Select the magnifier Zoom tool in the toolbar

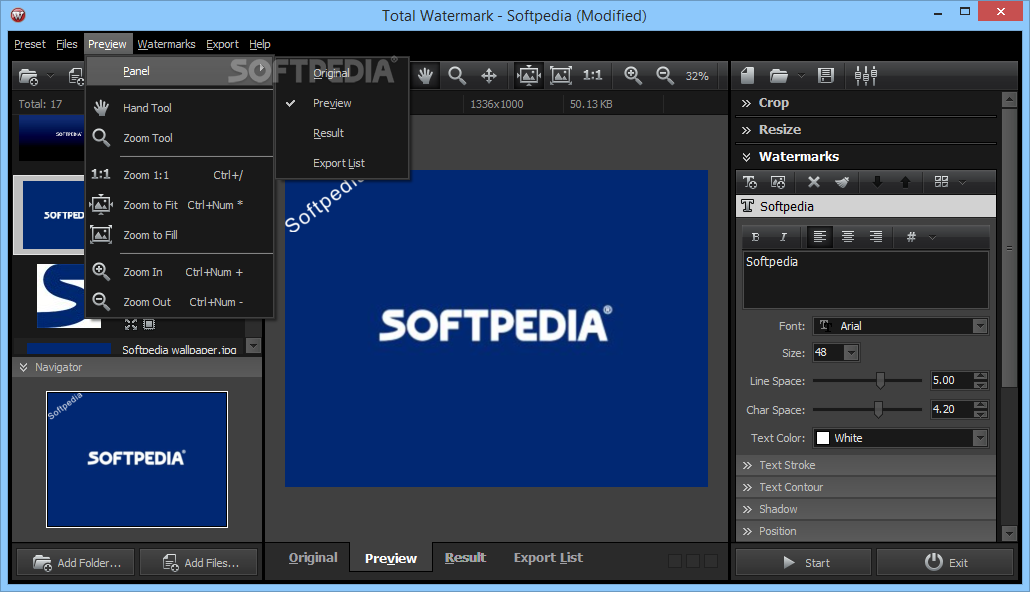457,76
